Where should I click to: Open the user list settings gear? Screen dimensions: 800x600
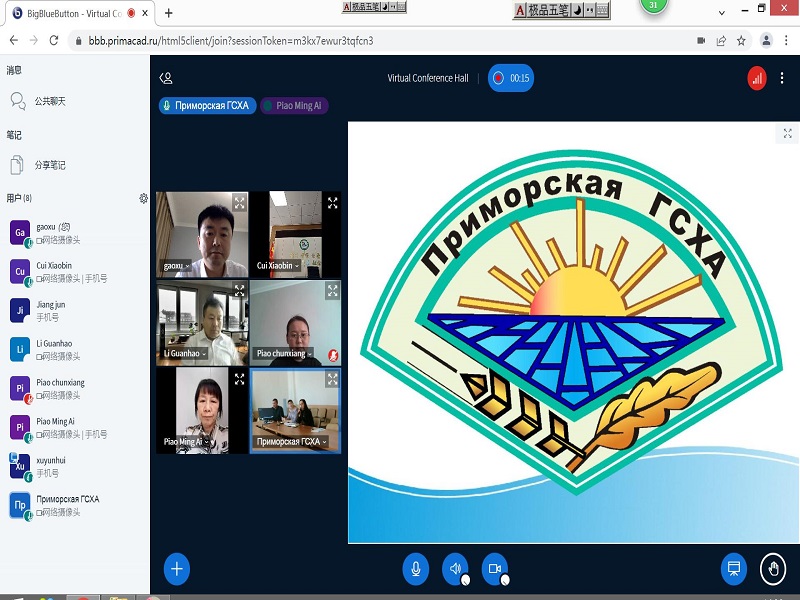tap(143, 198)
